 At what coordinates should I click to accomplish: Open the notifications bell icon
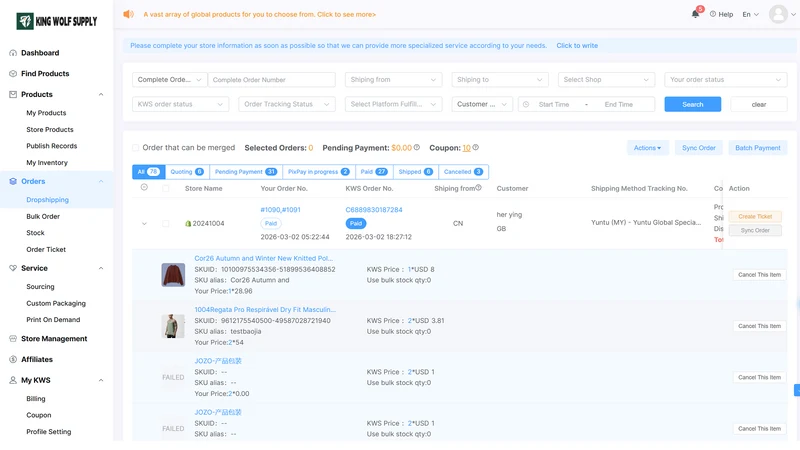[x=695, y=14]
